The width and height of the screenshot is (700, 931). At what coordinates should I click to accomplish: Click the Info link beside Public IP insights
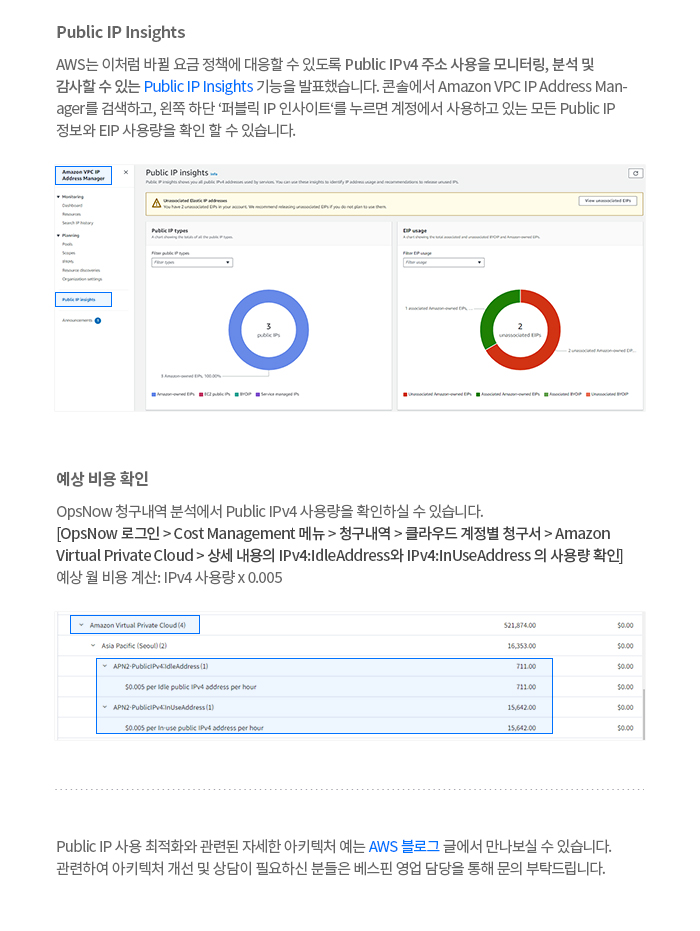214,174
